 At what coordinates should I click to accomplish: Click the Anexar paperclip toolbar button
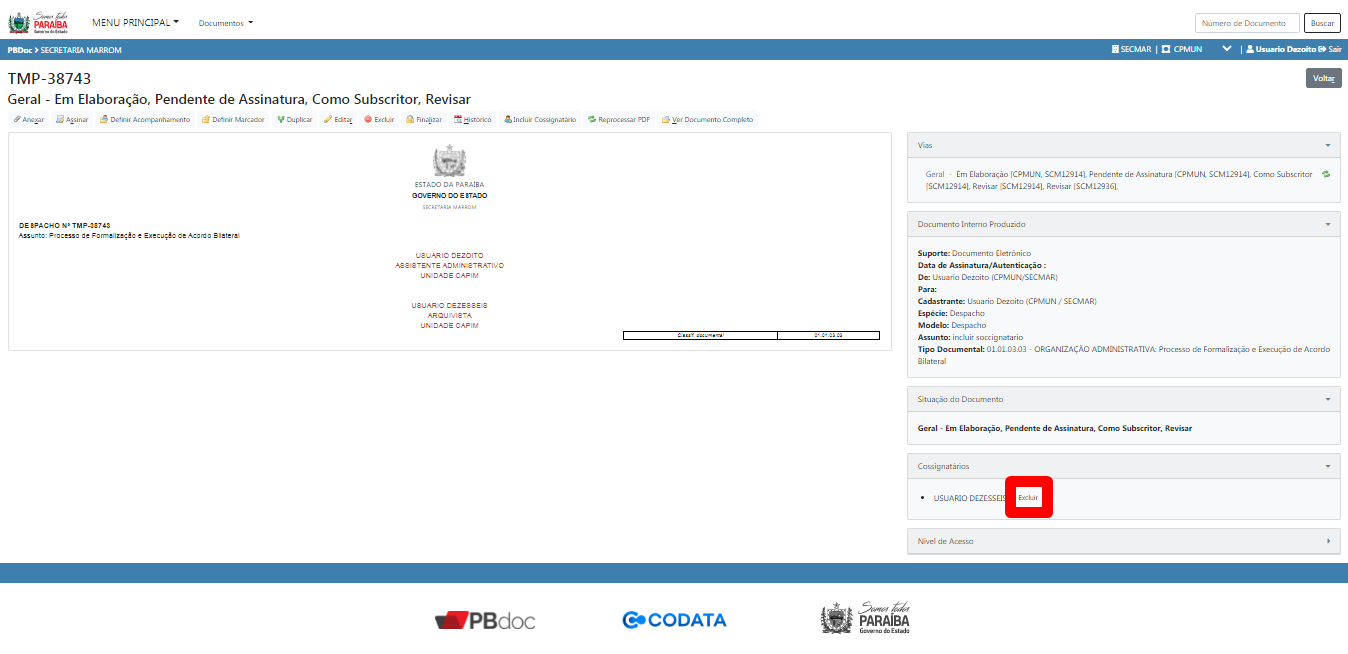pyautogui.click(x=28, y=120)
